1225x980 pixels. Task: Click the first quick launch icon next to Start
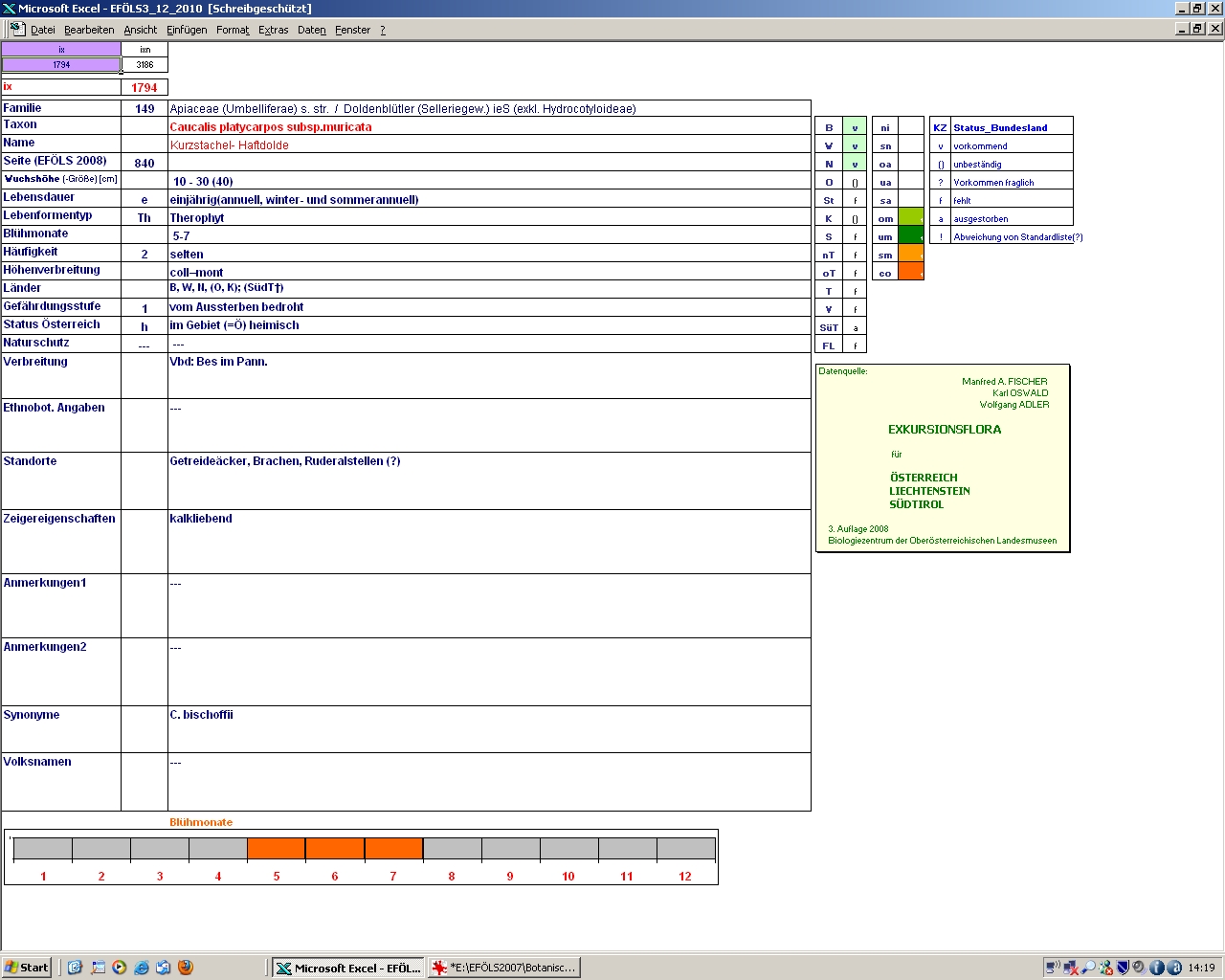[x=76, y=968]
